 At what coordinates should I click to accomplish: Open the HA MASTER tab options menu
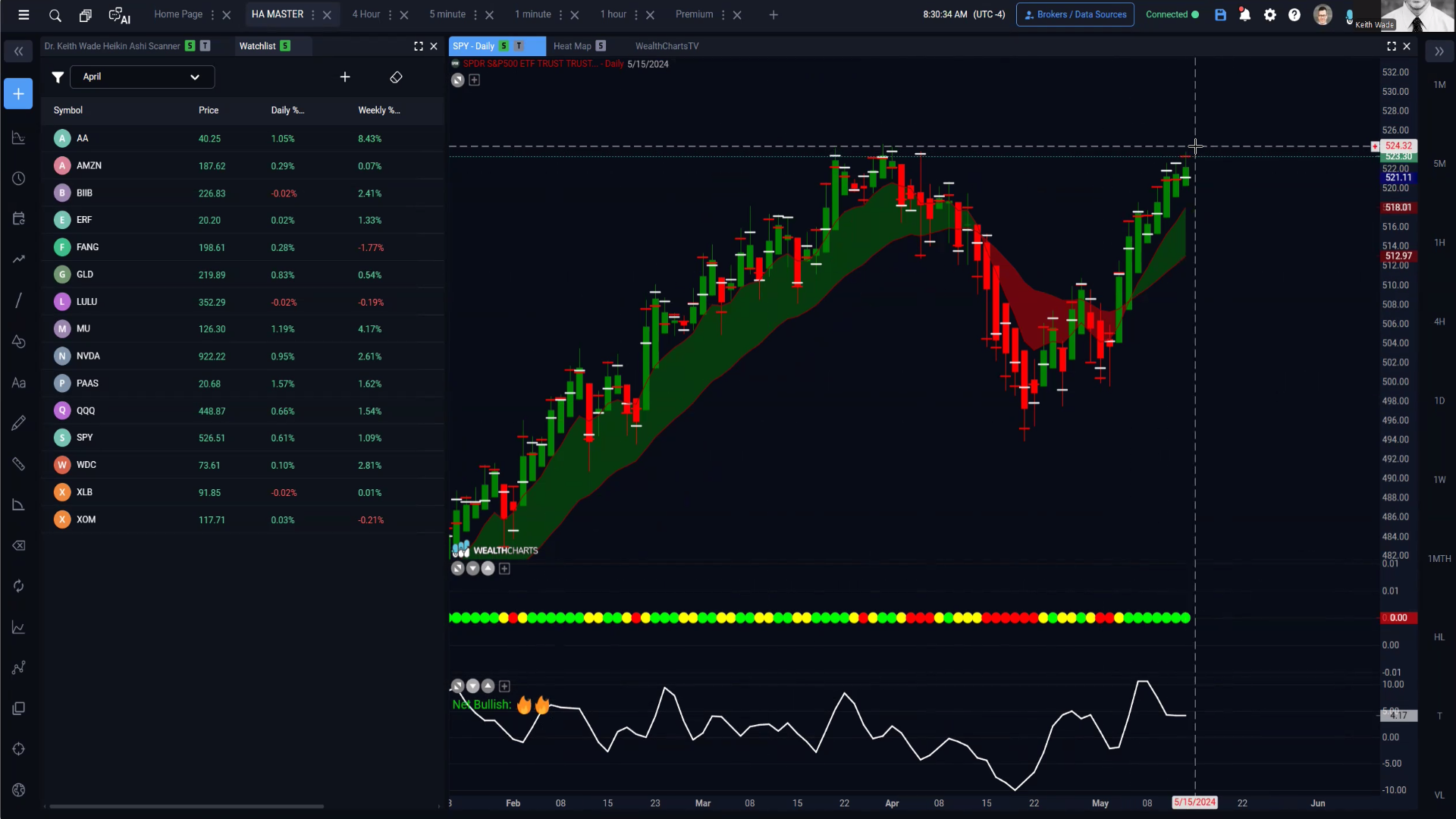pos(312,15)
